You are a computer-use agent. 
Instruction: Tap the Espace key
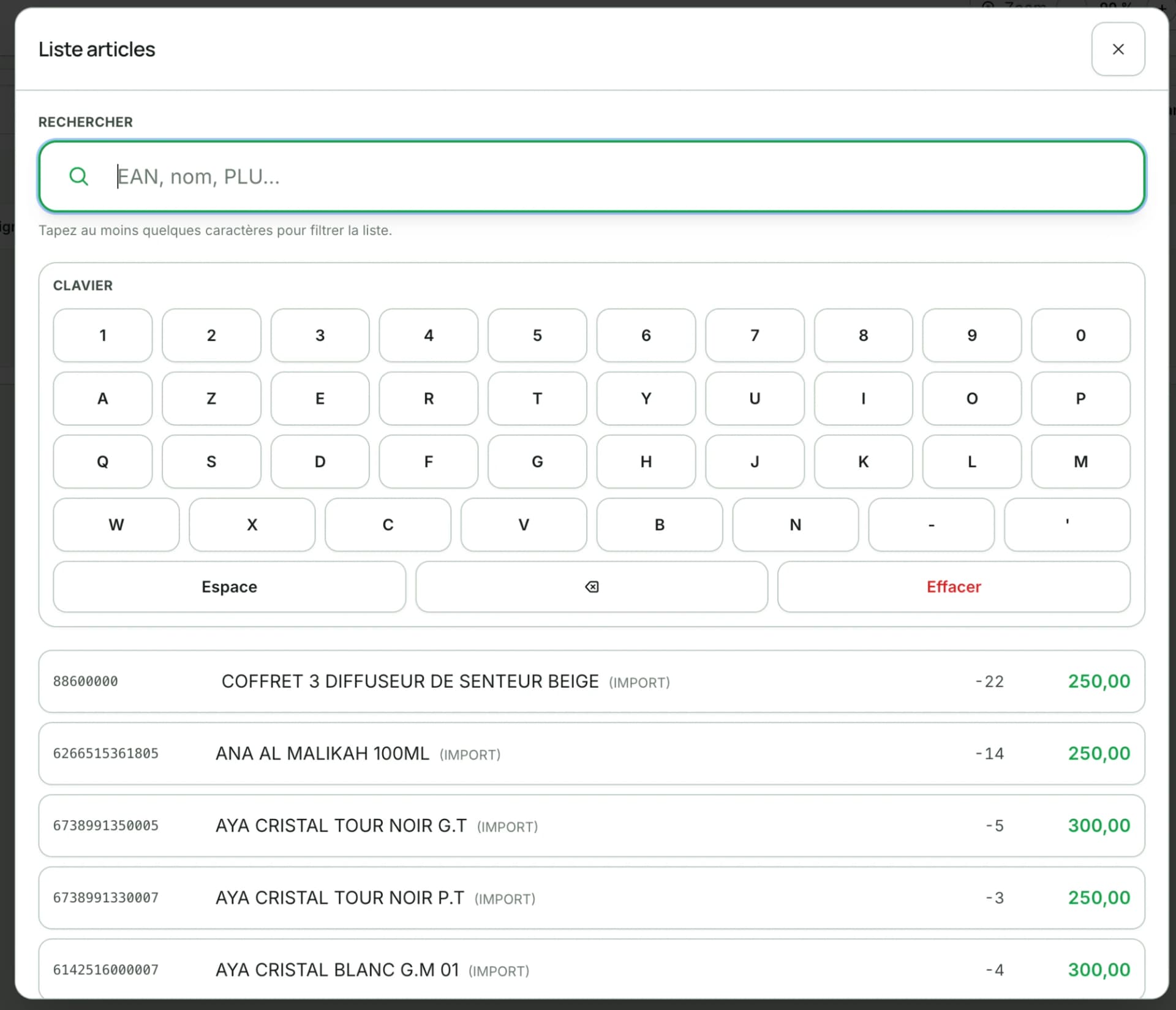[229, 587]
